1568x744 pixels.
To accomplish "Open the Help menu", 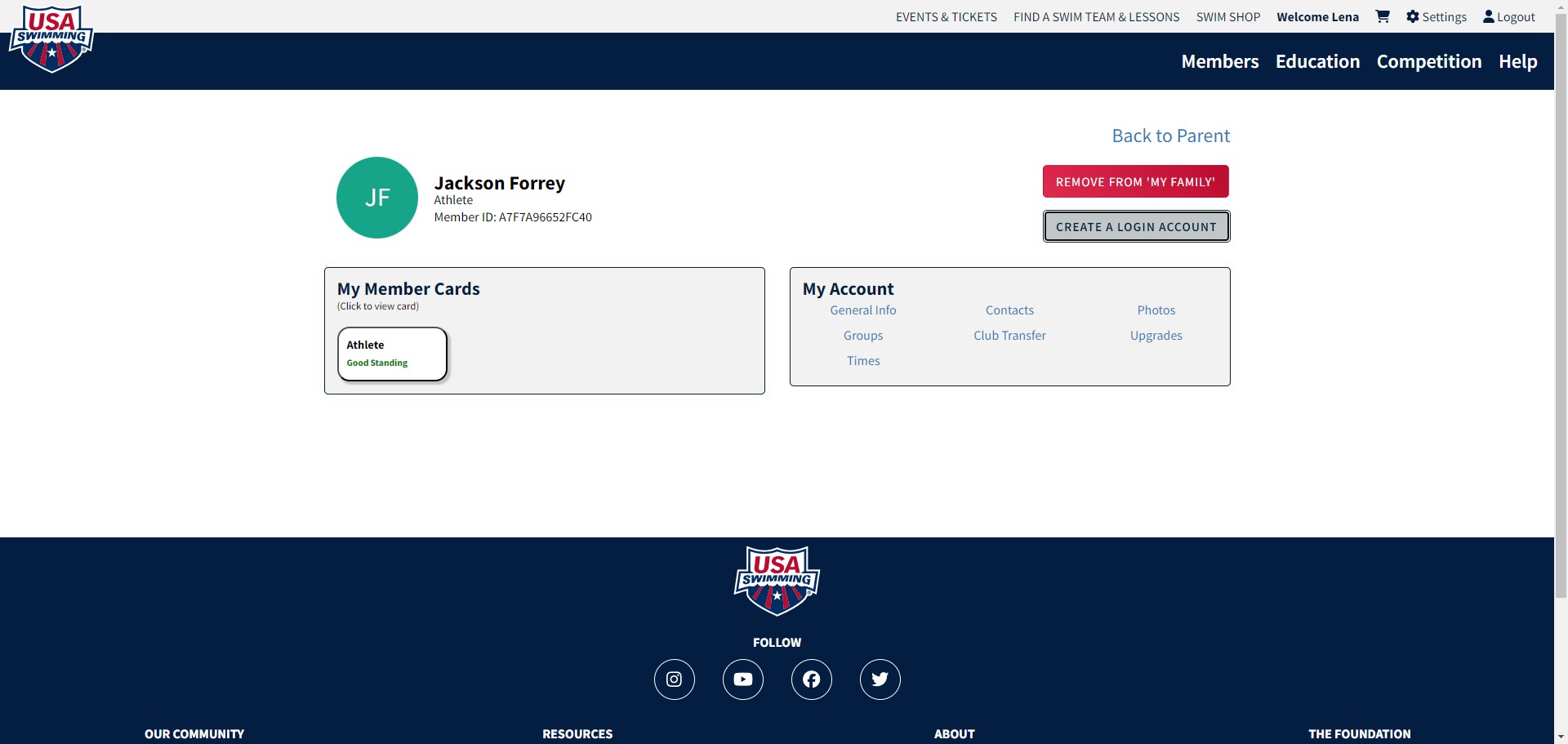I will [1517, 61].
